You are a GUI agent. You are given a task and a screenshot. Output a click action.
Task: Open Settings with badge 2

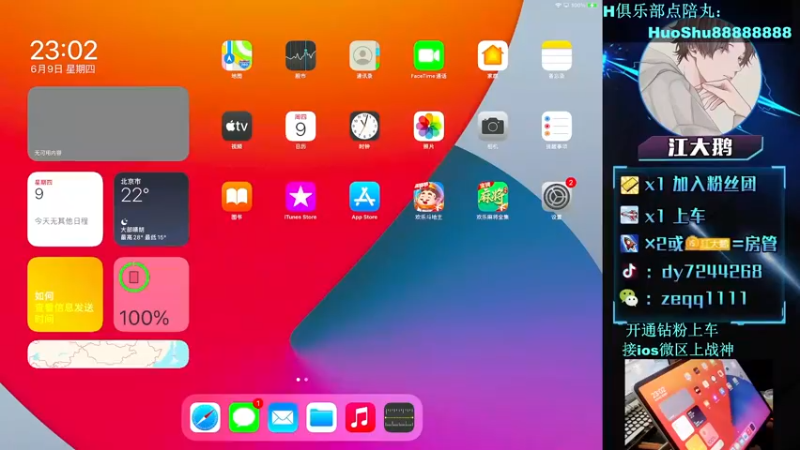[x=556, y=196]
